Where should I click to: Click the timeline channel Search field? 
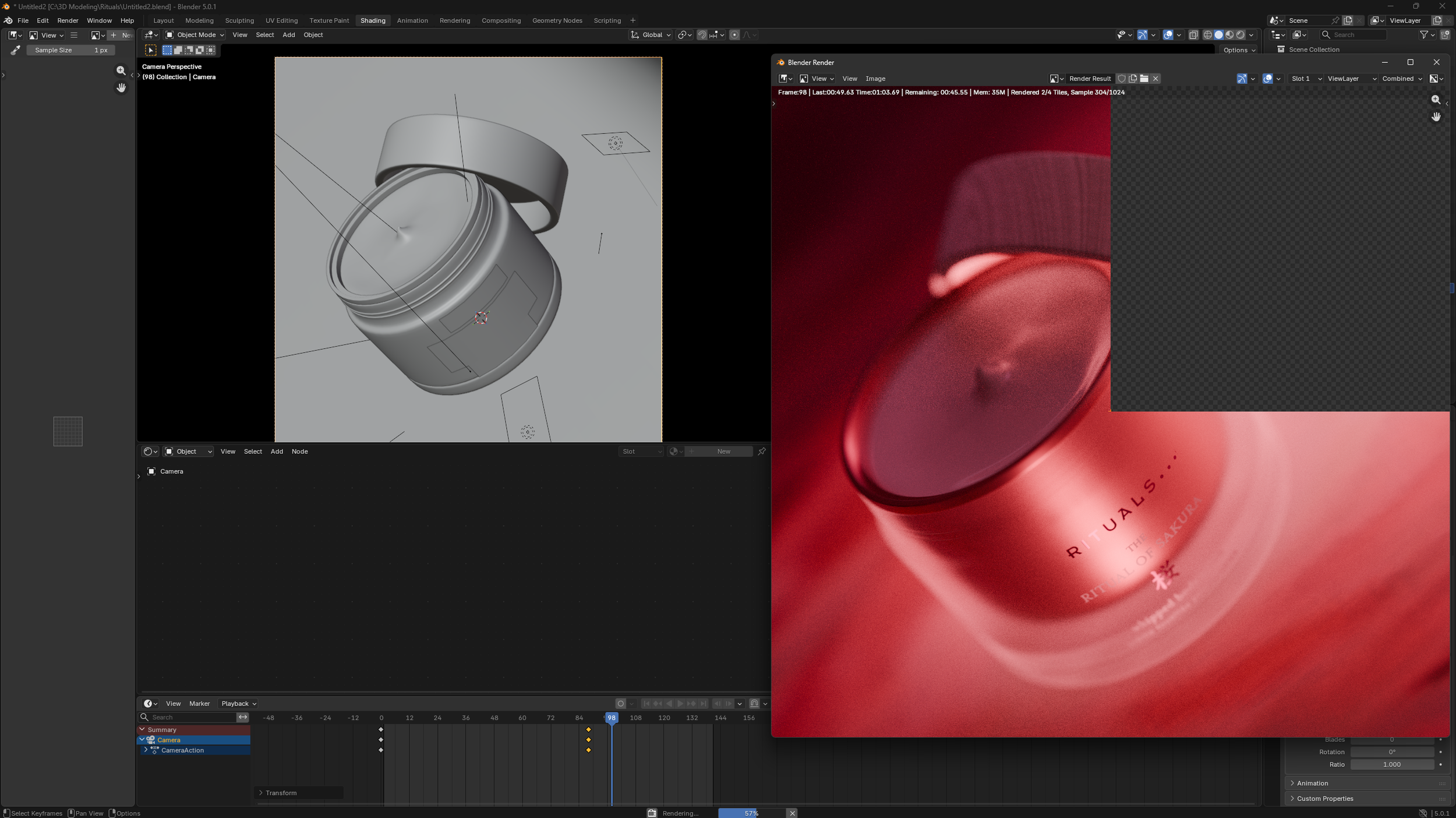[x=188, y=717]
